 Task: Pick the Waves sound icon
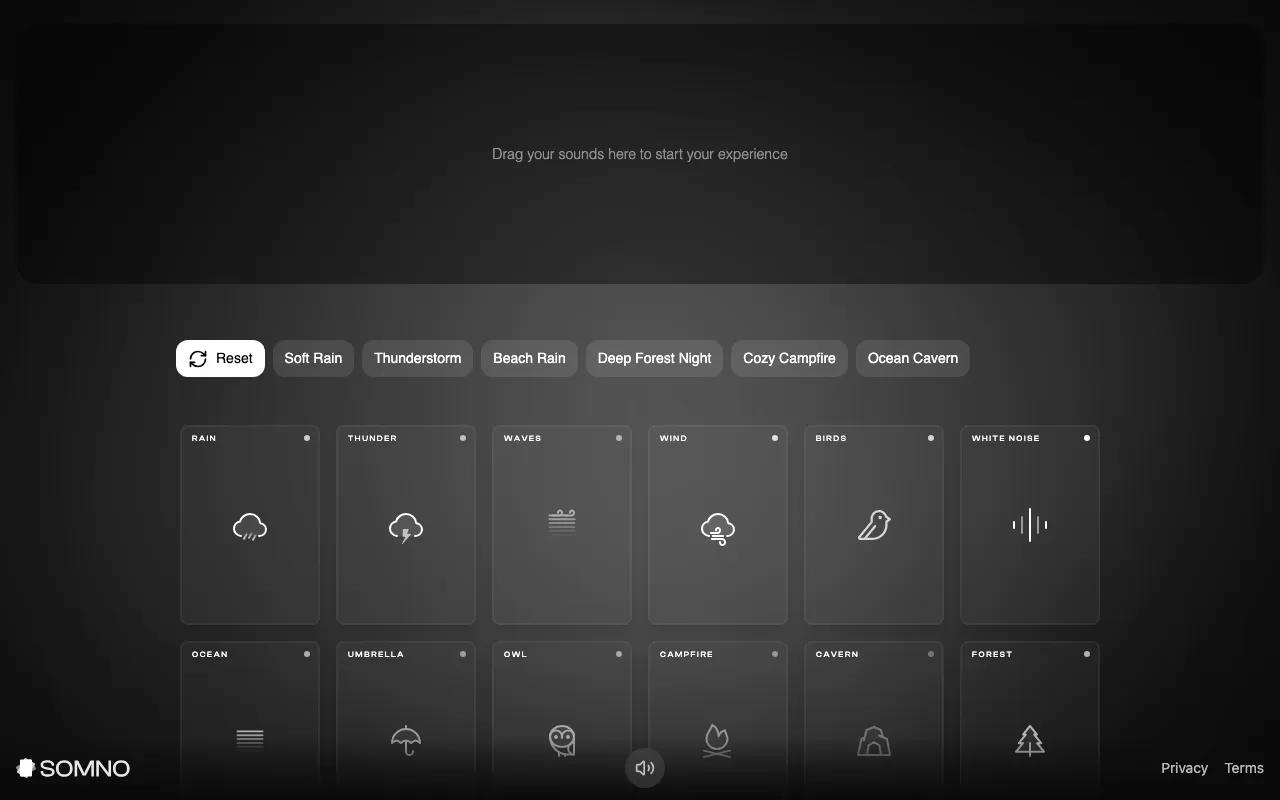562,523
